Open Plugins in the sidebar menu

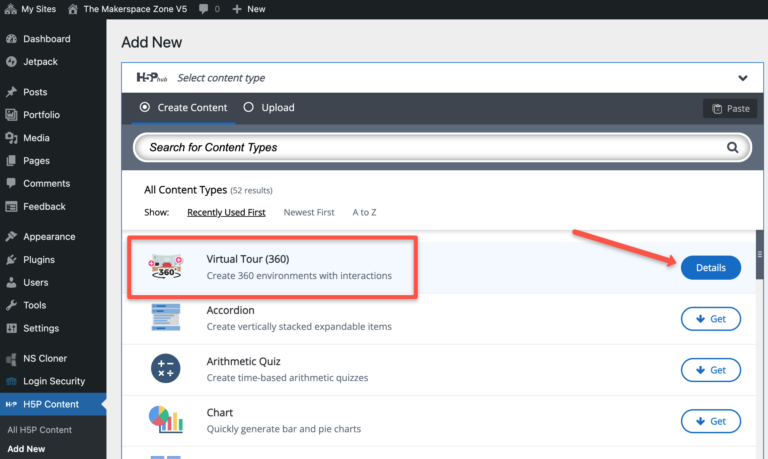pos(39,260)
